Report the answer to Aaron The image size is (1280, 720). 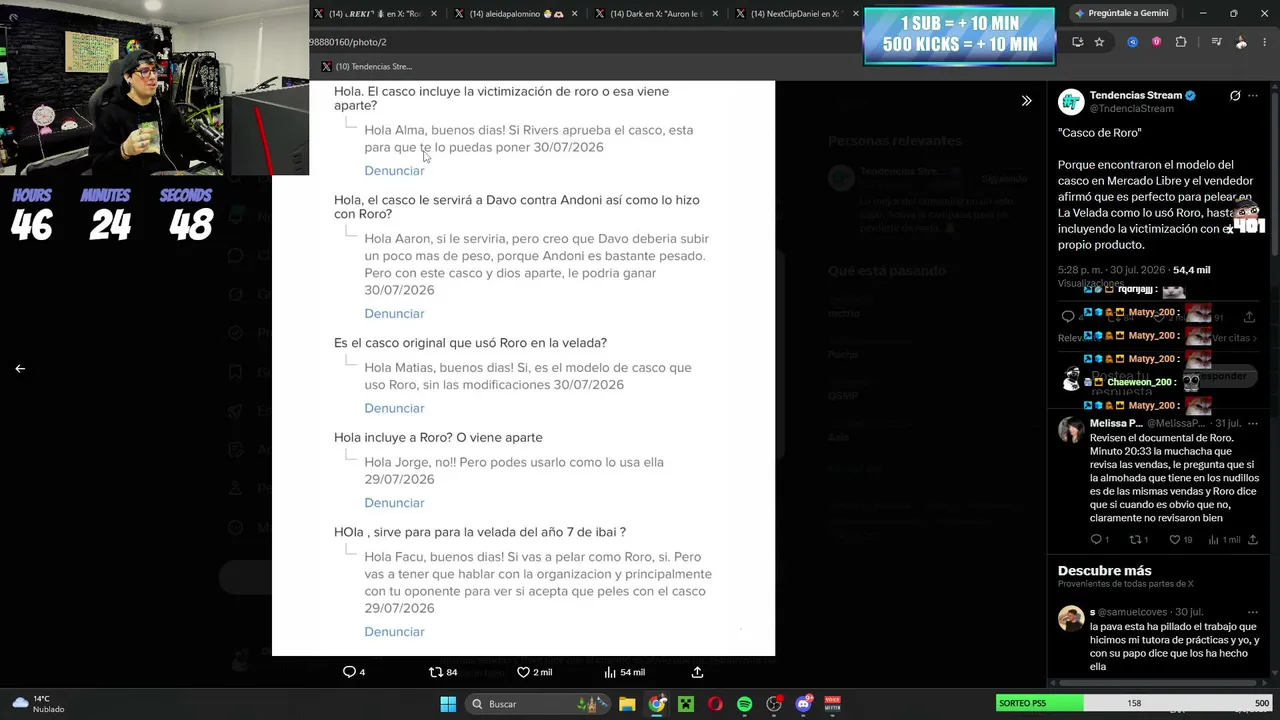tap(394, 314)
